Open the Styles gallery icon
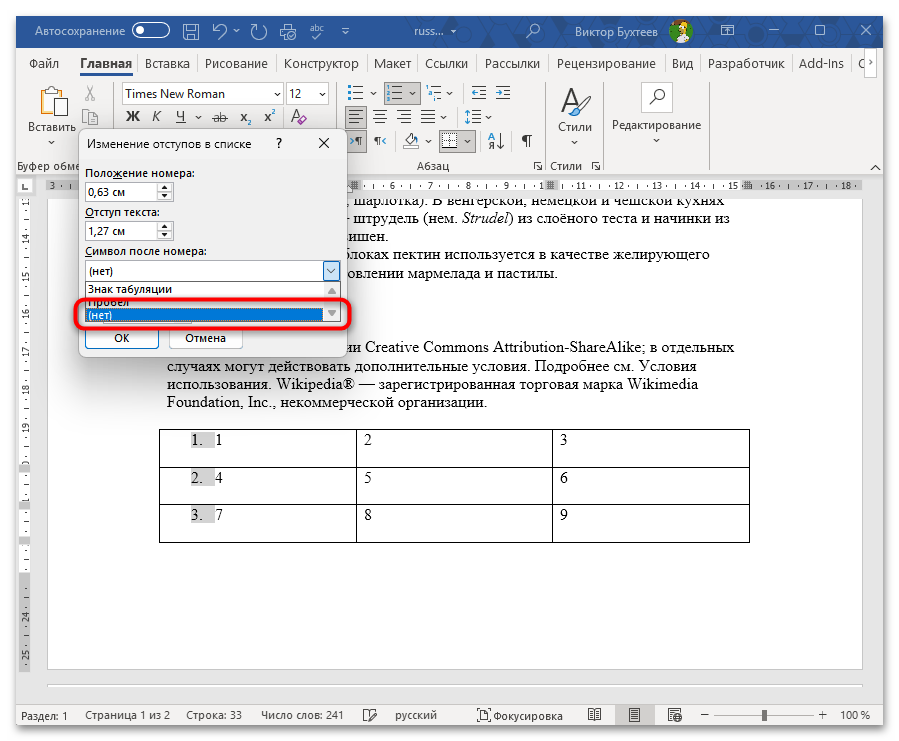Image resolution: width=899 pixels, height=741 pixels. (x=574, y=102)
